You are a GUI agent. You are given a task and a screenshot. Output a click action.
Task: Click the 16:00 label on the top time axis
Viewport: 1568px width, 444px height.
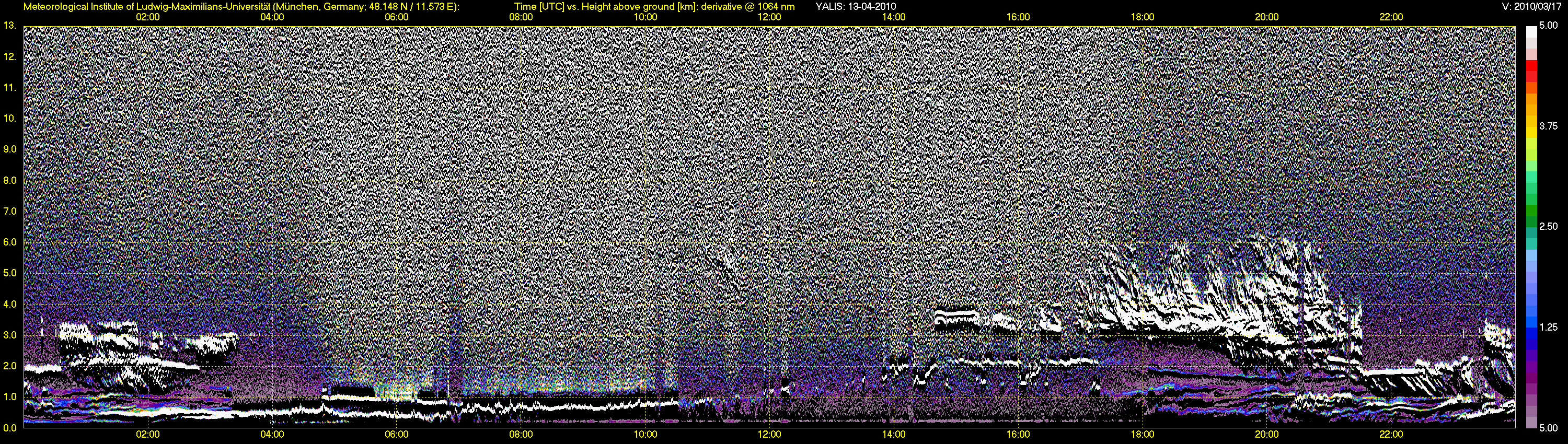coord(1018,17)
